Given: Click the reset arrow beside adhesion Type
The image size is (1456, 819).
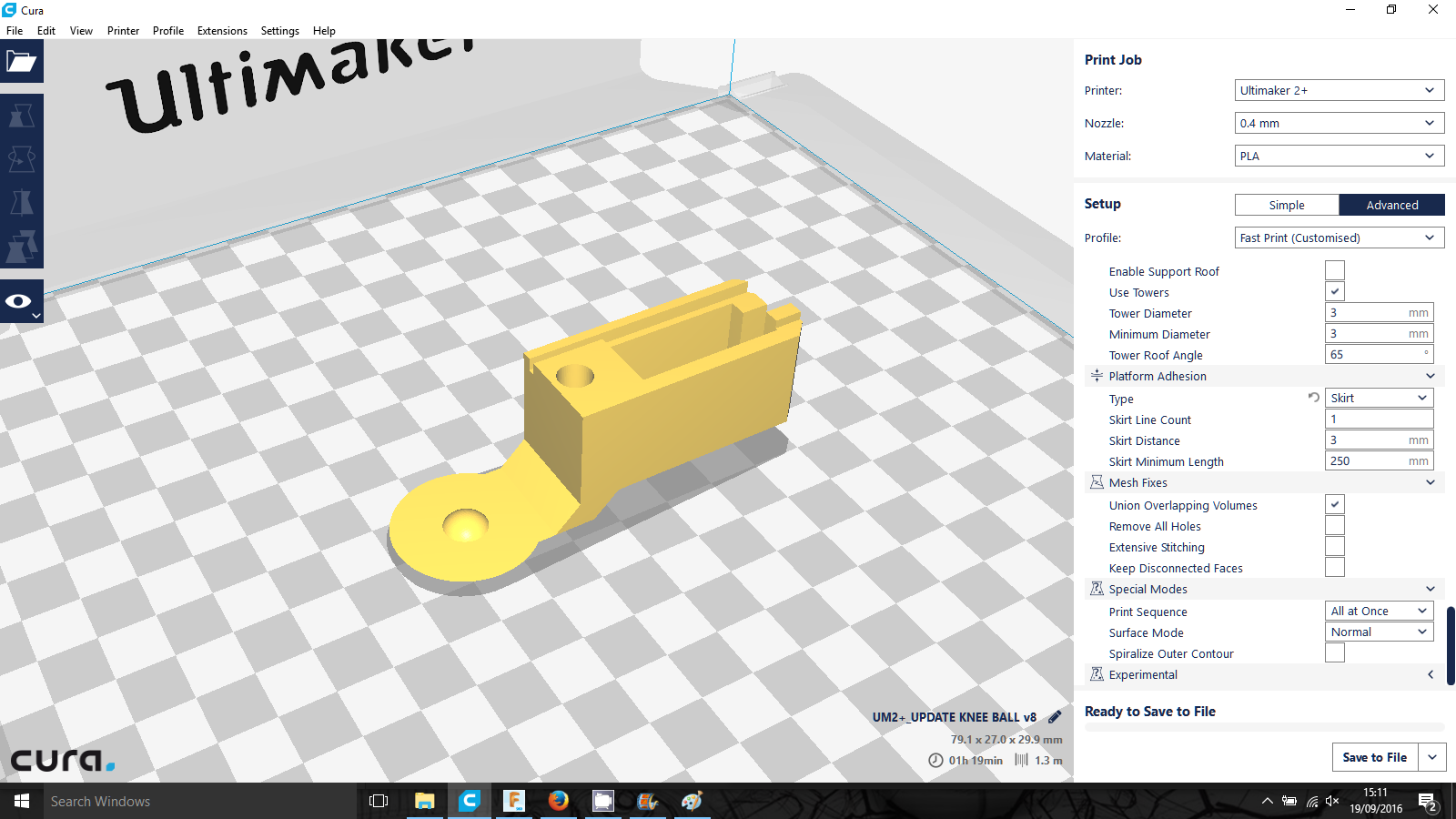Looking at the screenshot, I should (x=1313, y=398).
